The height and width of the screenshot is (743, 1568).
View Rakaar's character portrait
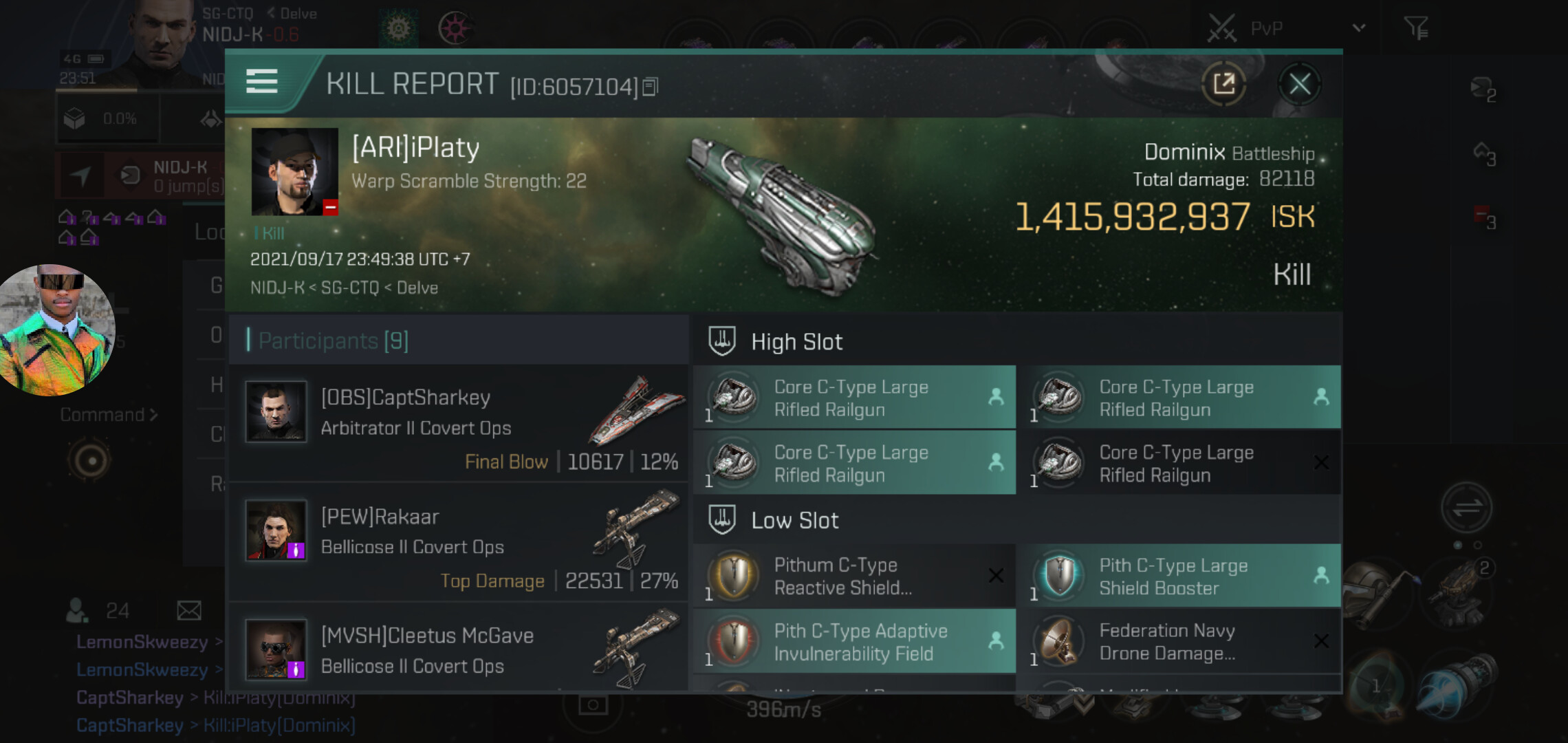(276, 530)
